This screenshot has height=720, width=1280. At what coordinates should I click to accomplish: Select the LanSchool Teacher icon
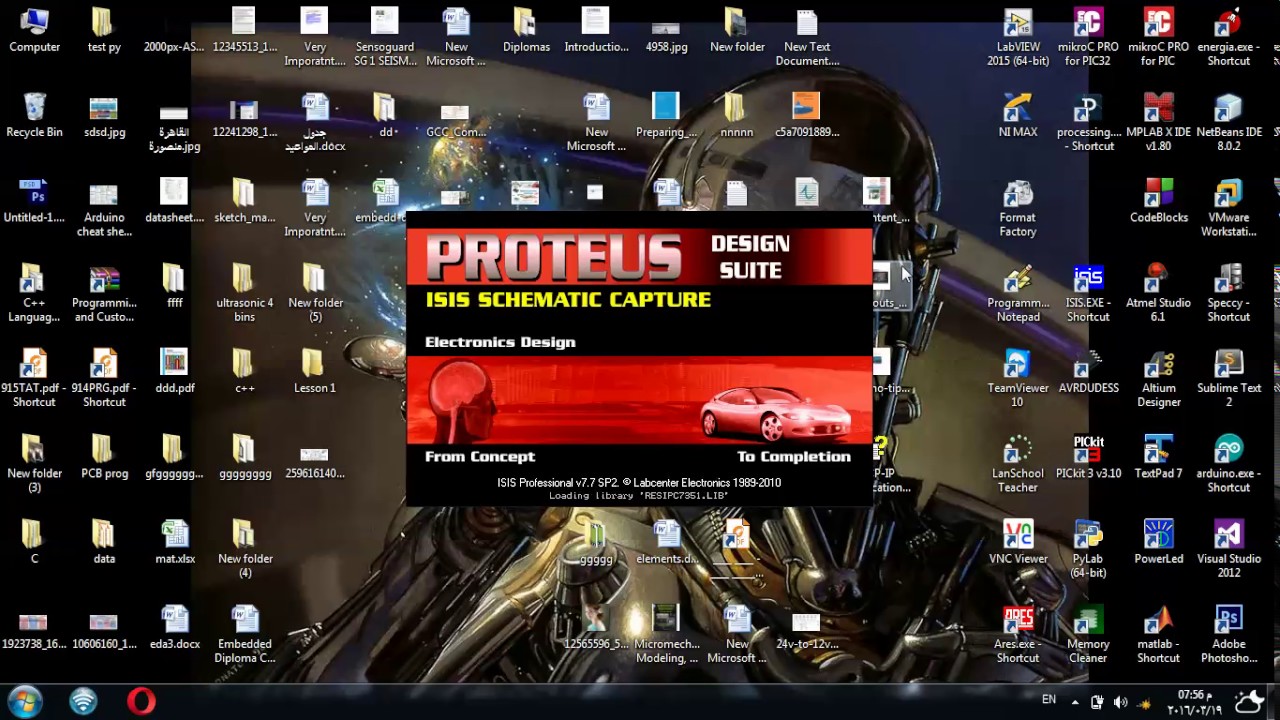pos(1018,464)
